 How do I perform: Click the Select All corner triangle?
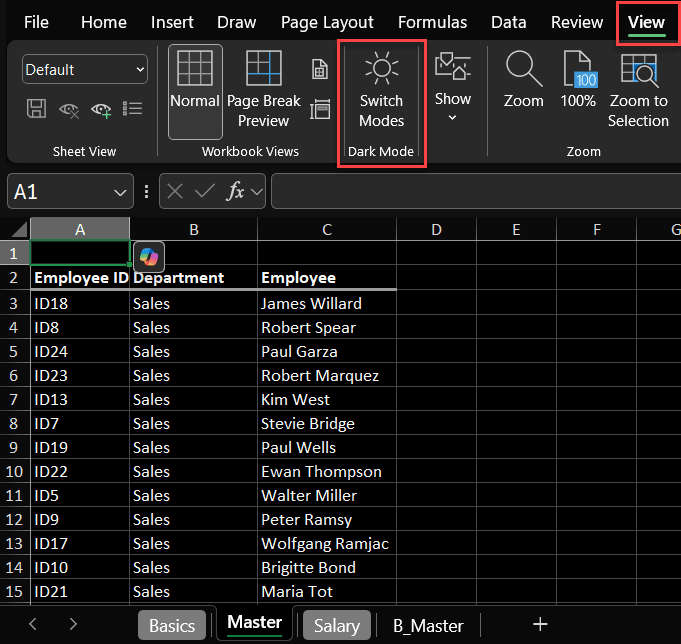coord(19,229)
